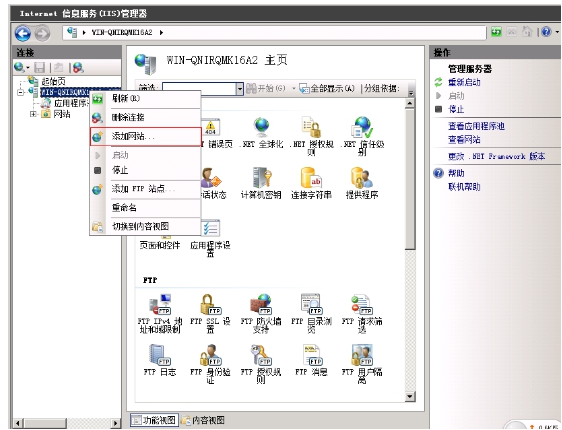Open the view options dropdown after 分组依据

(411, 92)
